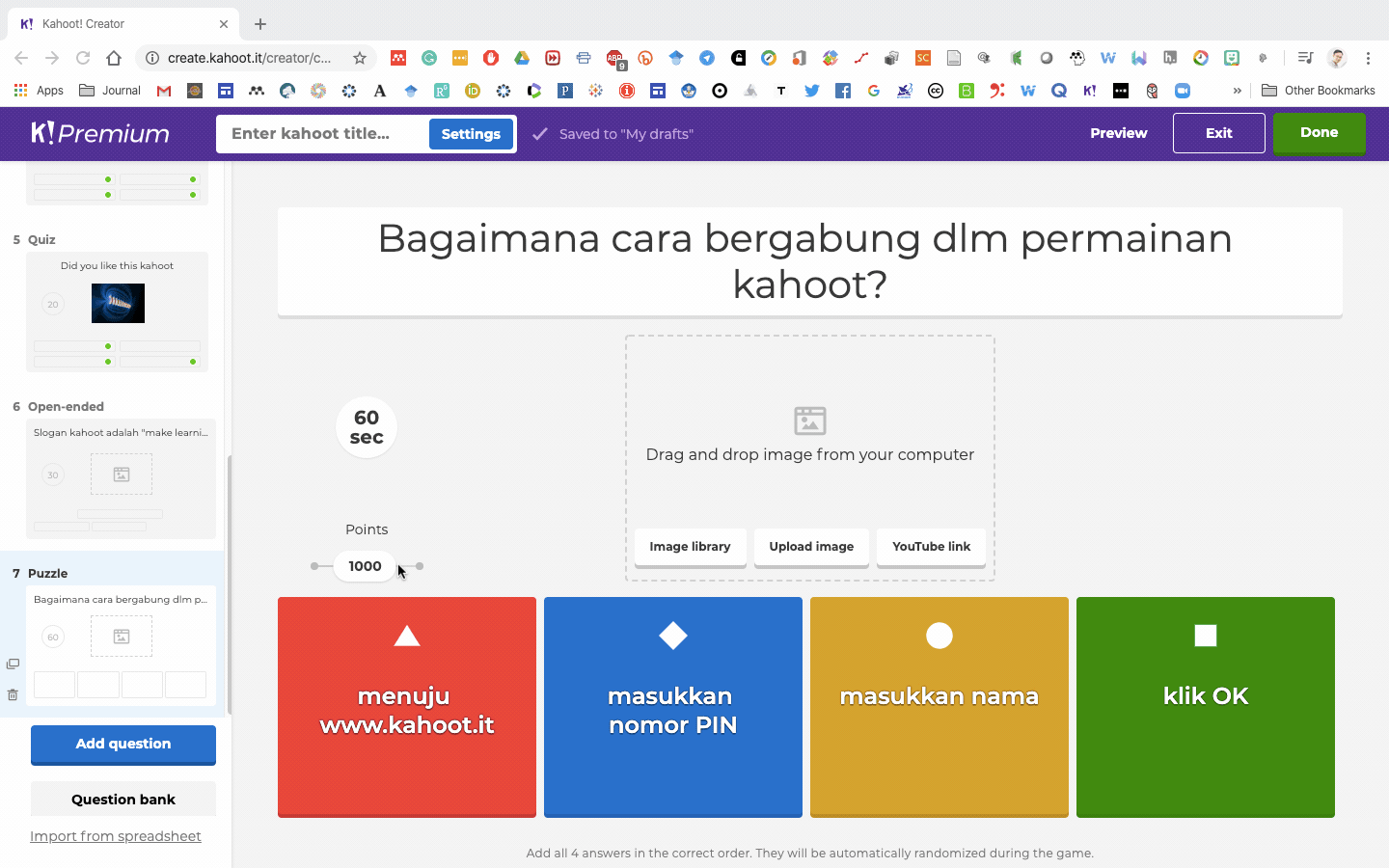Click the Google Drive extension icon
Screen dimensions: 1389x868
(x=522, y=58)
